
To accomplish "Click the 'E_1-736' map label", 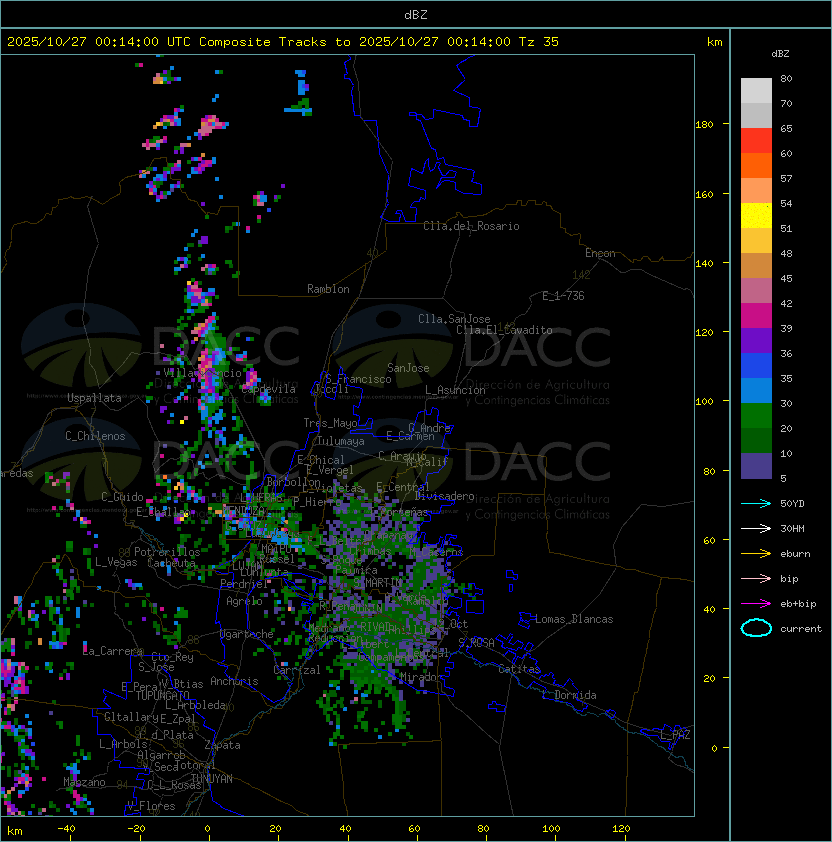I will pos(563,296).
